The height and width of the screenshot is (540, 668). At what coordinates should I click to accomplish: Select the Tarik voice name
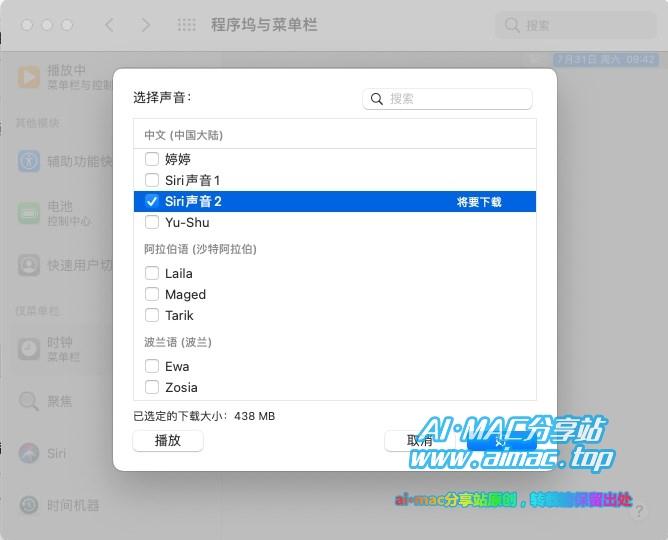(179, 316)
